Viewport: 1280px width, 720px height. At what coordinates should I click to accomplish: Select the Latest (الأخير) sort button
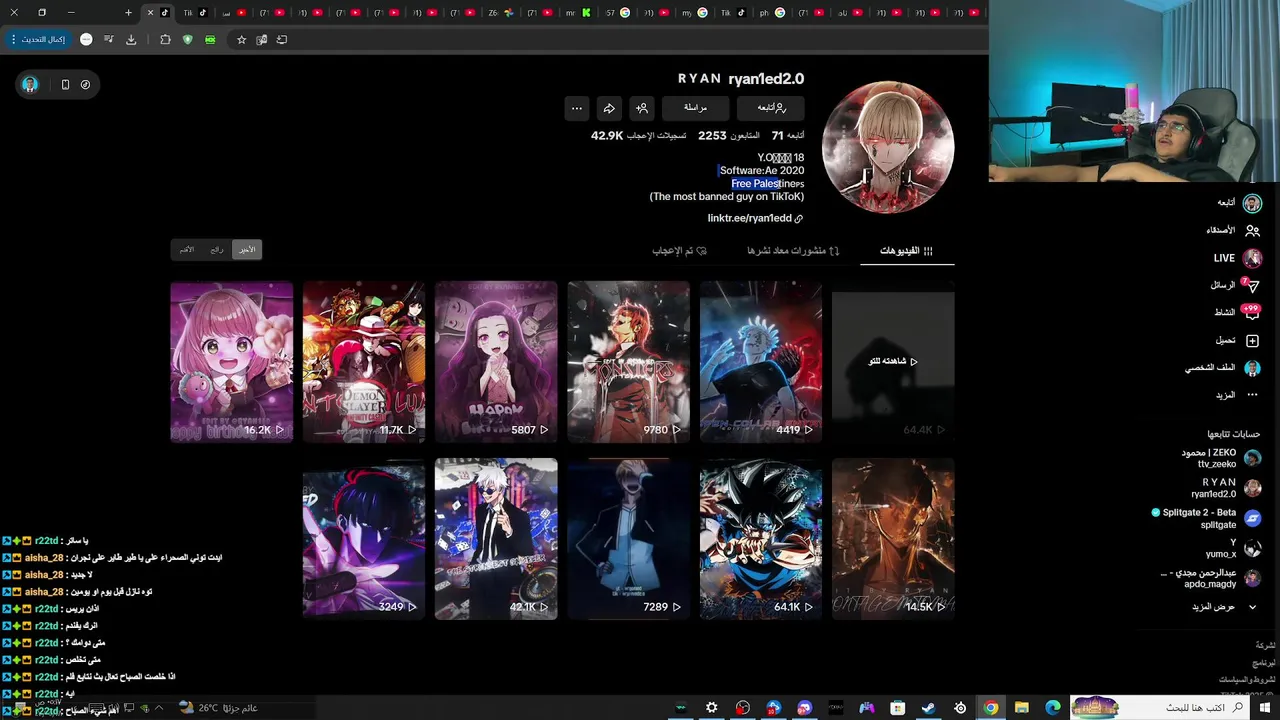pos(247,249)
